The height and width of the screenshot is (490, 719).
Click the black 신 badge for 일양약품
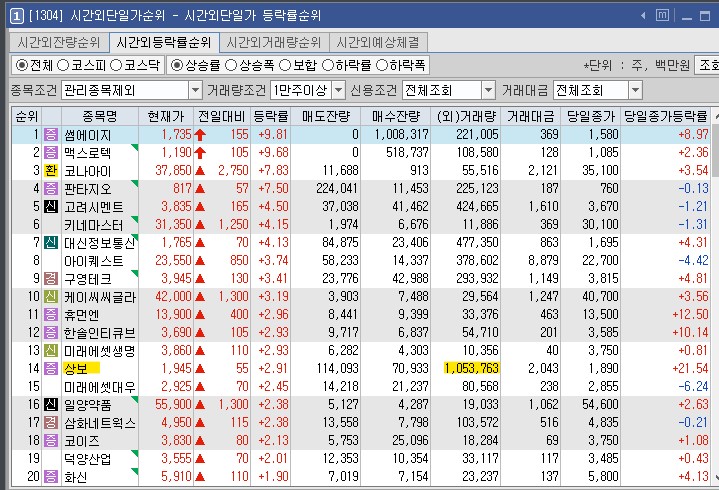coord(51,404)
